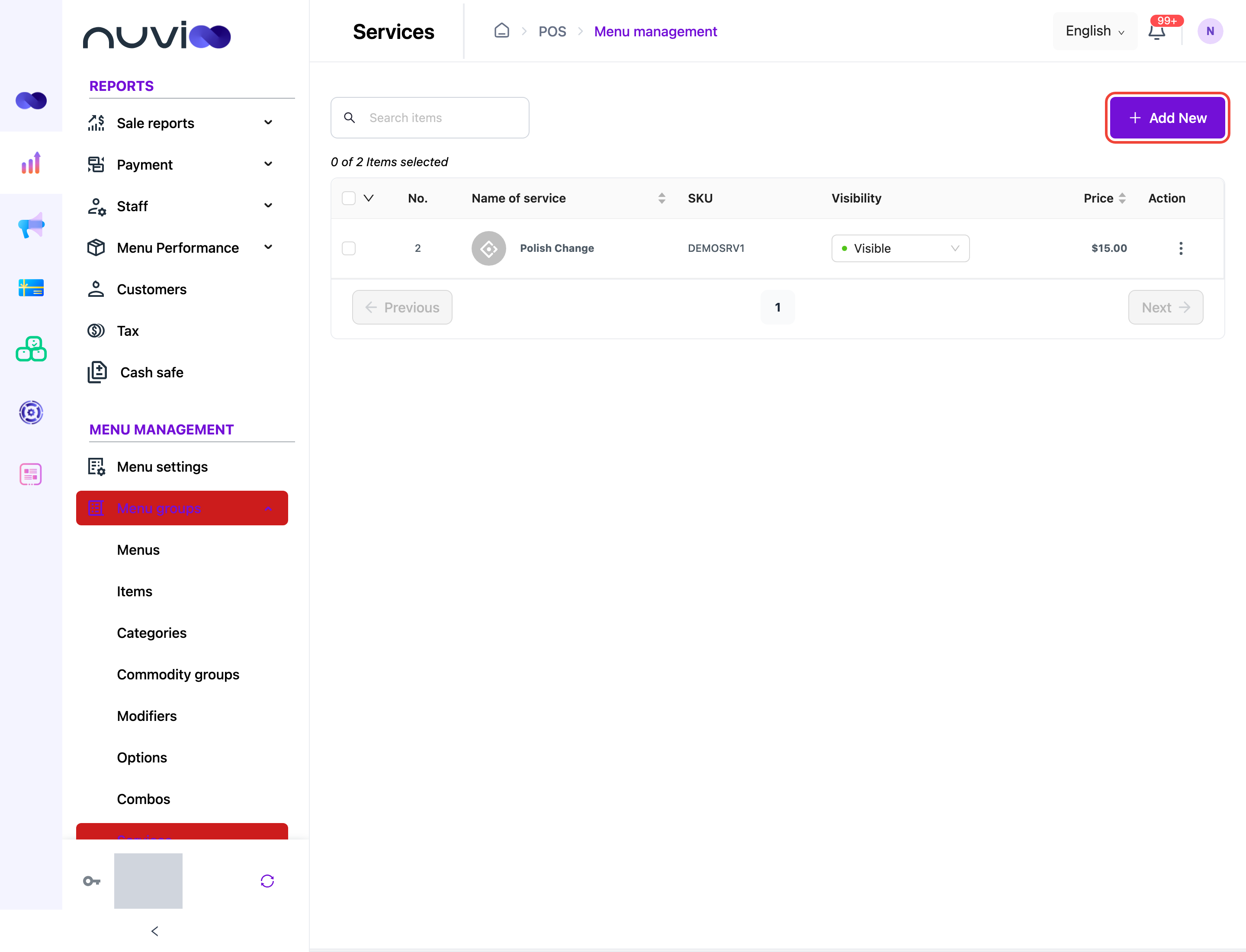This screenshot has width=1246, height=952.
Task: Open the bar chart reports rail icon
Action: click(31, 163)
